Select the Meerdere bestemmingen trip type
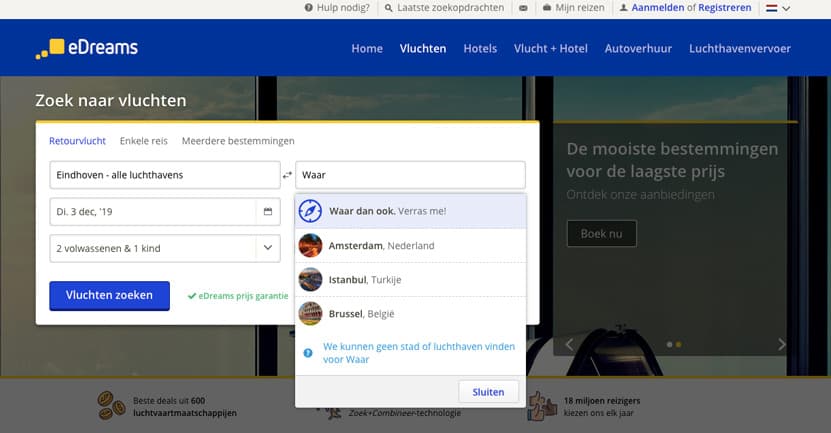The width and height of the screenshot is (831, 433). (238, 141)
